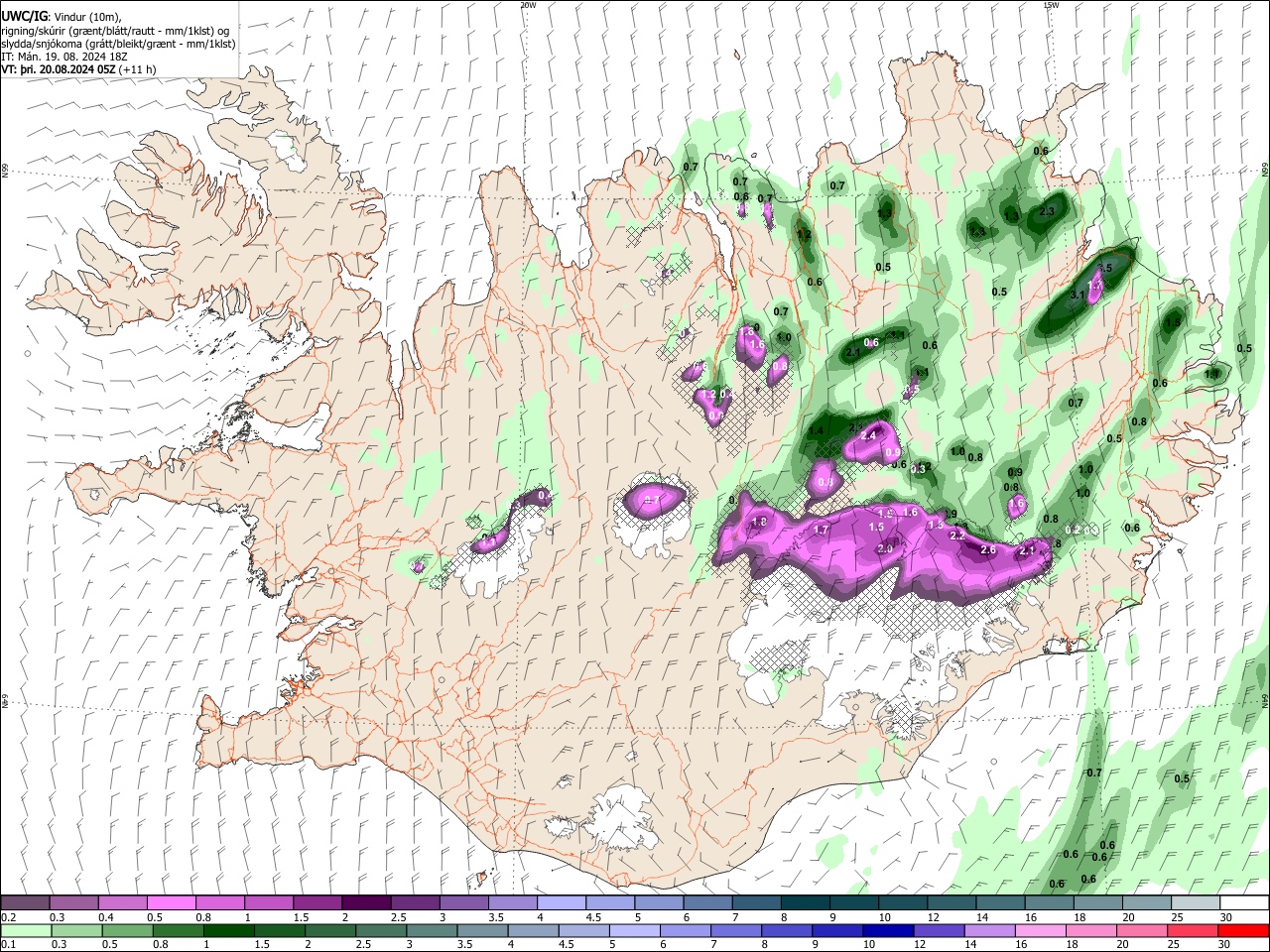
Task: Click the '3.1' precipitation value on the map
Action: coord(1078,295)
